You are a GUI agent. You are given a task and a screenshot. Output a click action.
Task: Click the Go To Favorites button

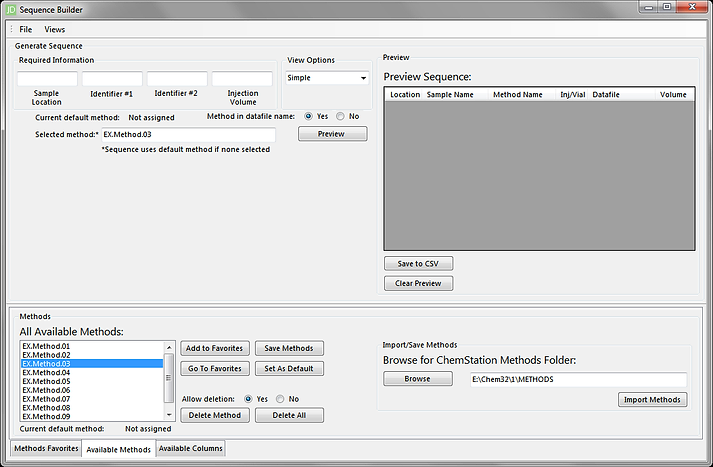(215, 368)
